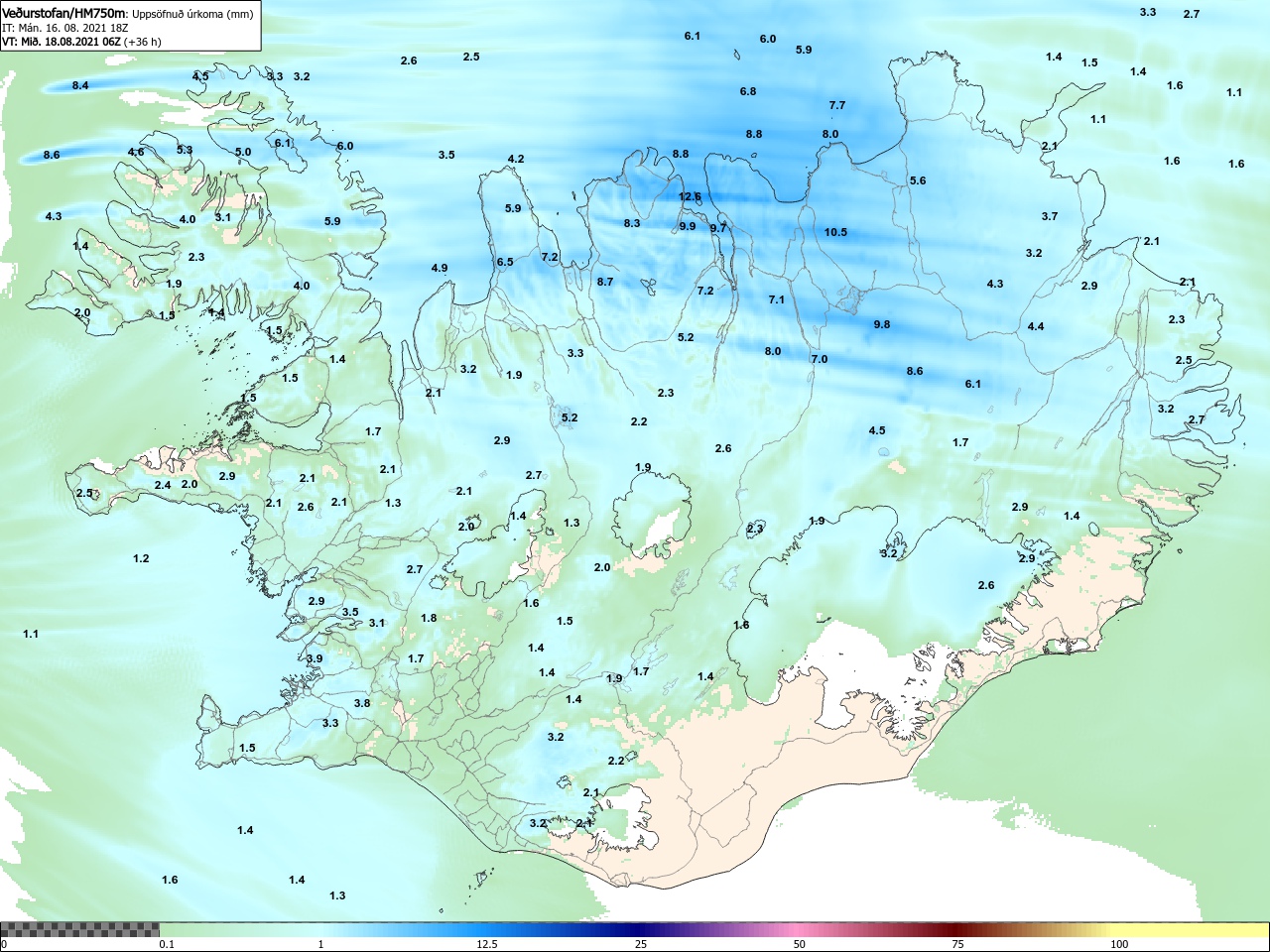The image size is (1270, 952).
Task: Click the 8.3 precipitation value
Action: [632, 223]
